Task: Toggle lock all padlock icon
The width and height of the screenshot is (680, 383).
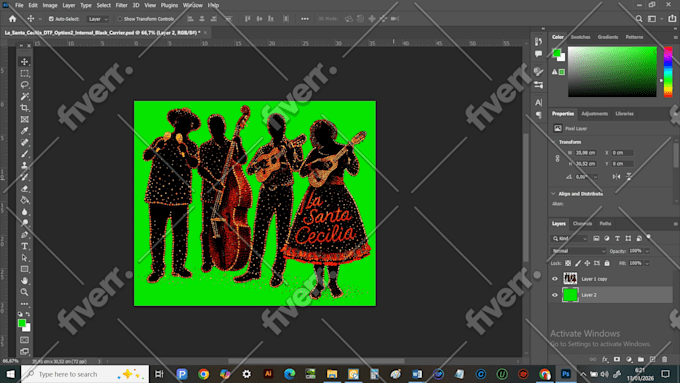Action: 607,263
